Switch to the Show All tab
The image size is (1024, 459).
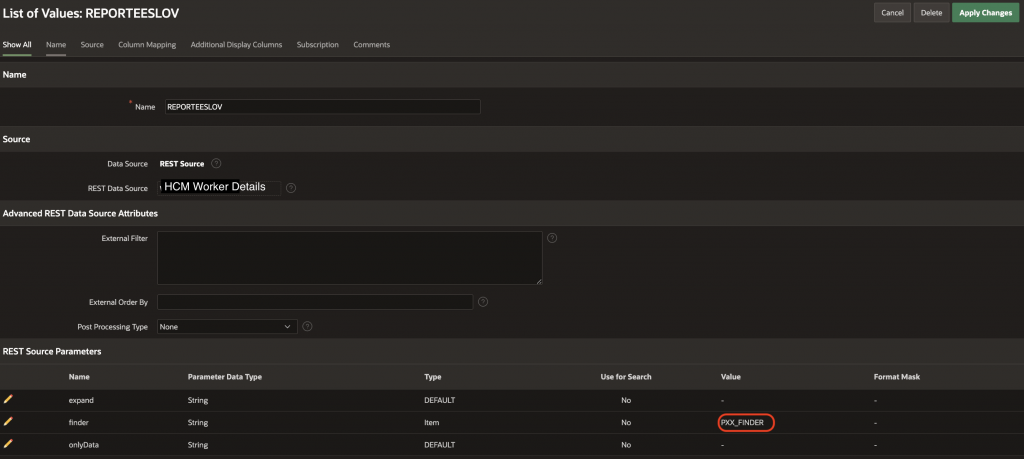tap(17, 45)
